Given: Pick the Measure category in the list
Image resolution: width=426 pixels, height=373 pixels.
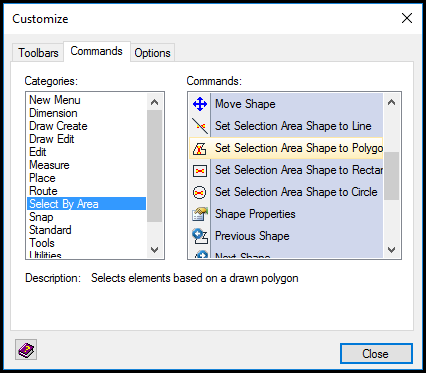Looking at the screenshot, I should (x=49, y=165).
